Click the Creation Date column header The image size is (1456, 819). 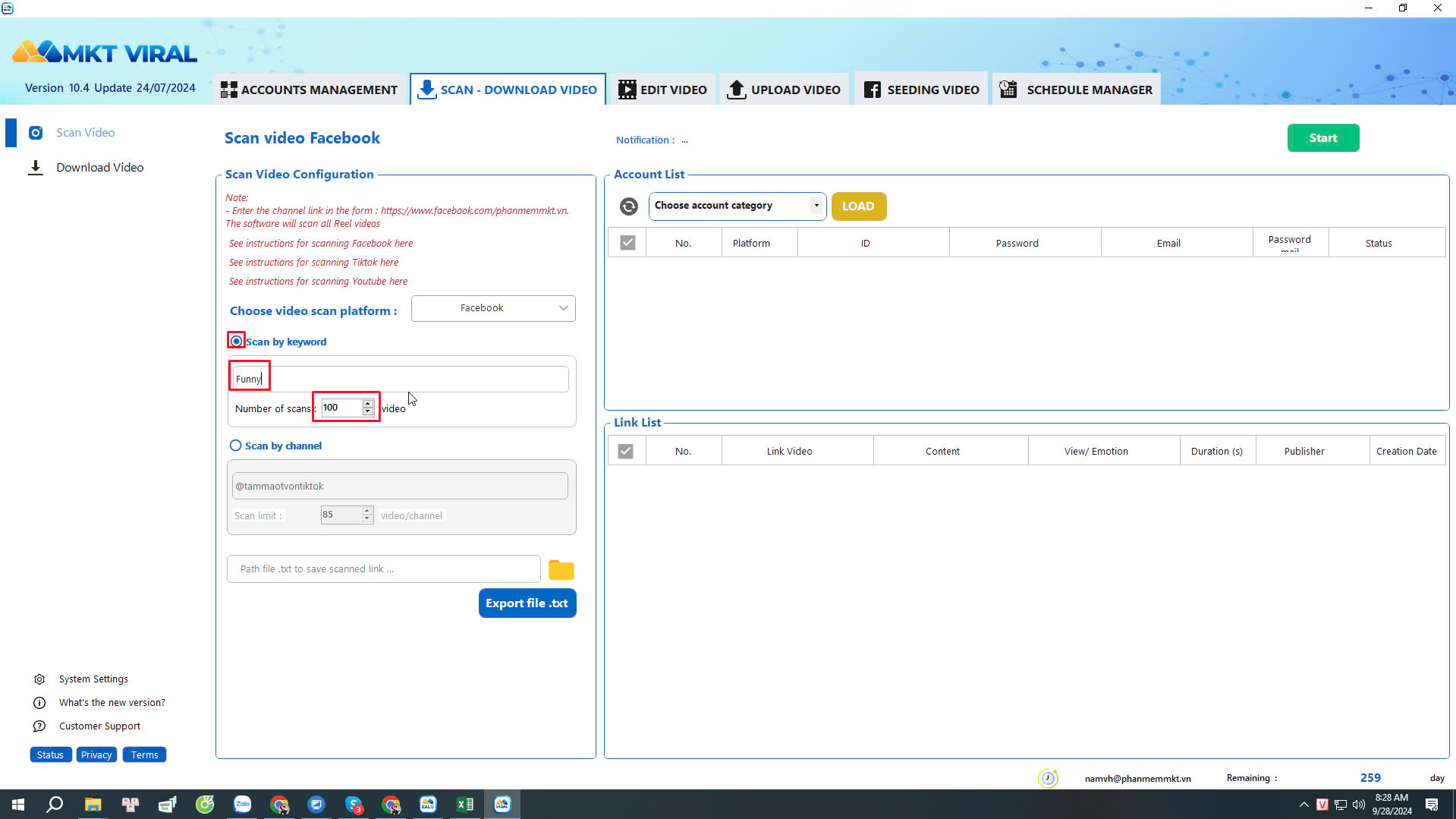pyautogui.click(x=1407, y=451)
